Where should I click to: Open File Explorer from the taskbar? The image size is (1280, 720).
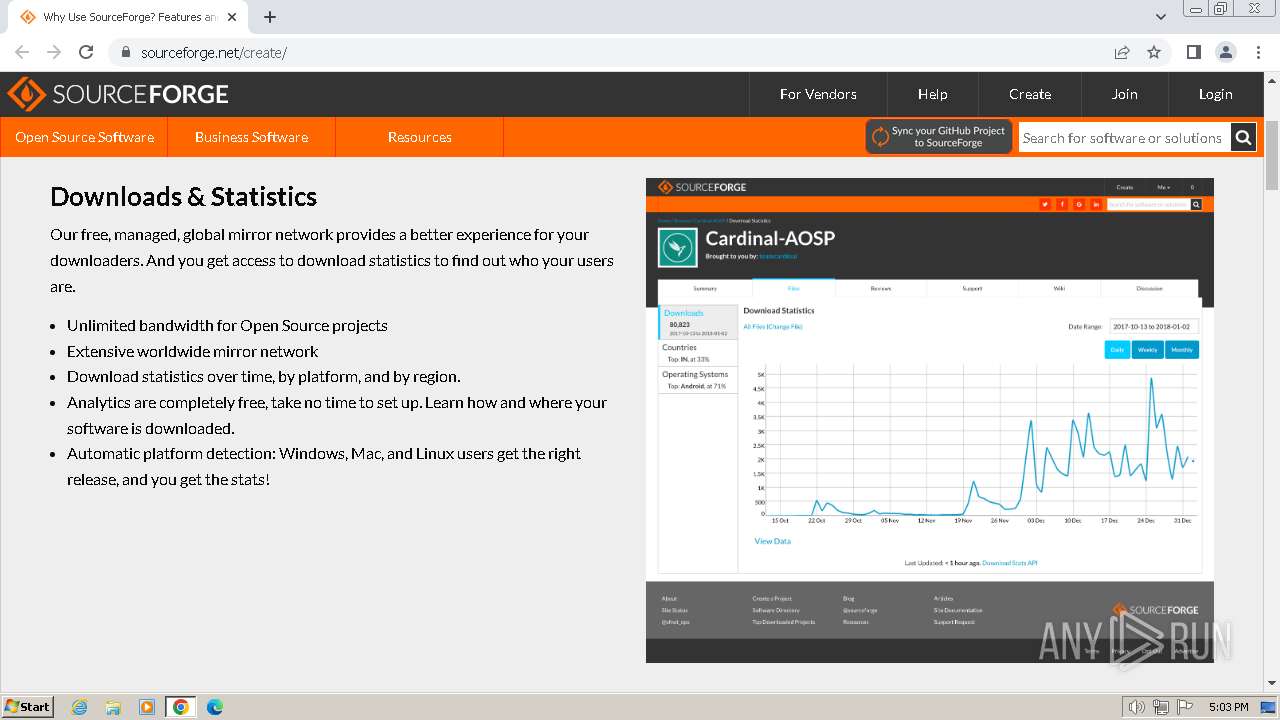click(113, 707)
